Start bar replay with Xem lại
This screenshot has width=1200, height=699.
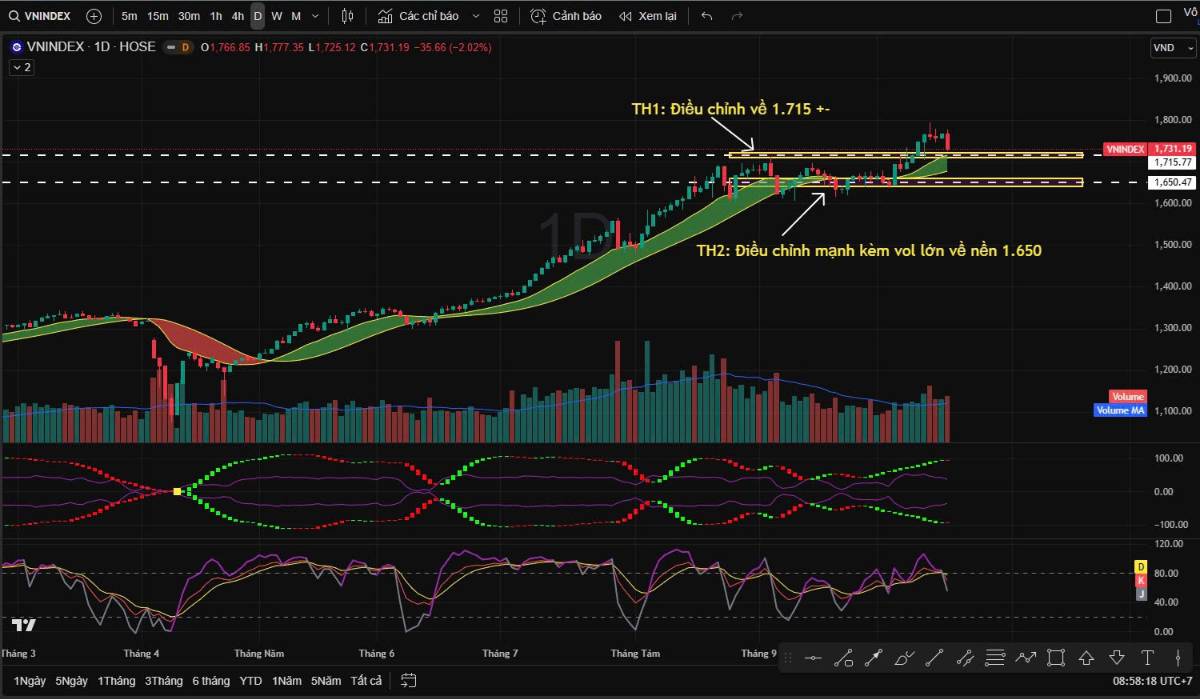point(647,16)
